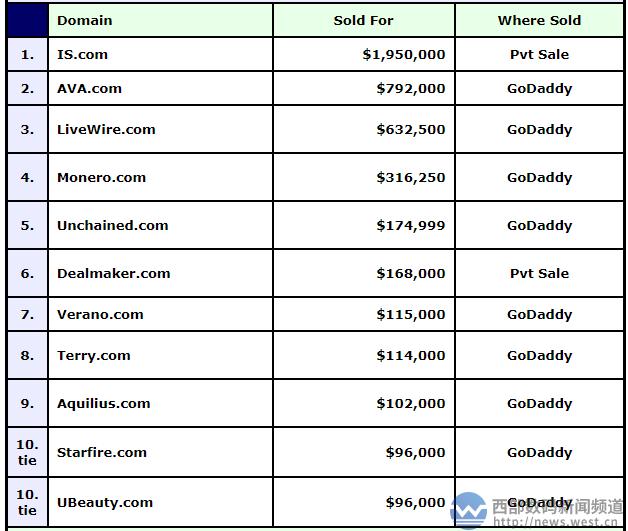Click the Sold For column header

[x=363, y=20]
